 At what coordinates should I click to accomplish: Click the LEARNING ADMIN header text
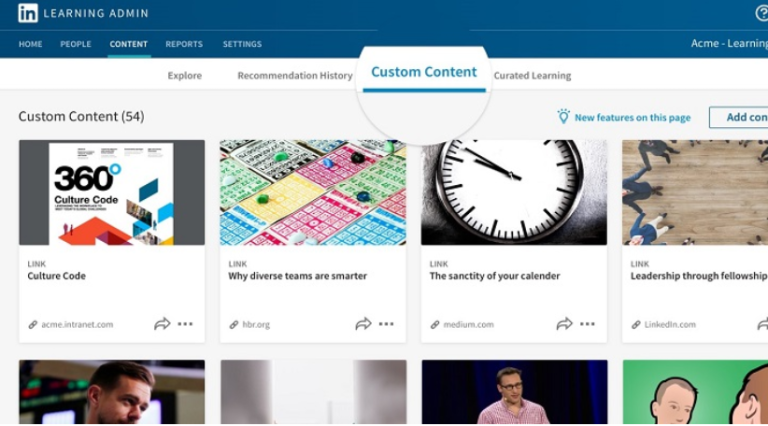click(x=96, y=13)
